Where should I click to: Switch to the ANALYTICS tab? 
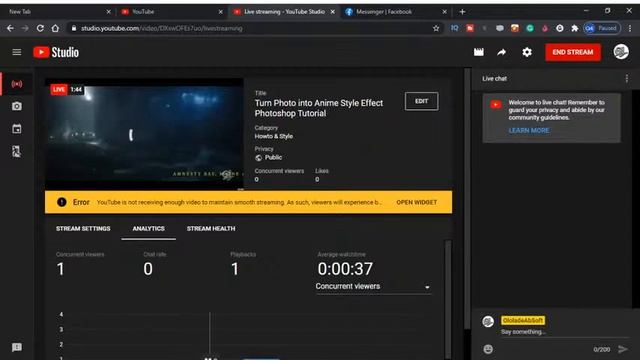point(149,229)
